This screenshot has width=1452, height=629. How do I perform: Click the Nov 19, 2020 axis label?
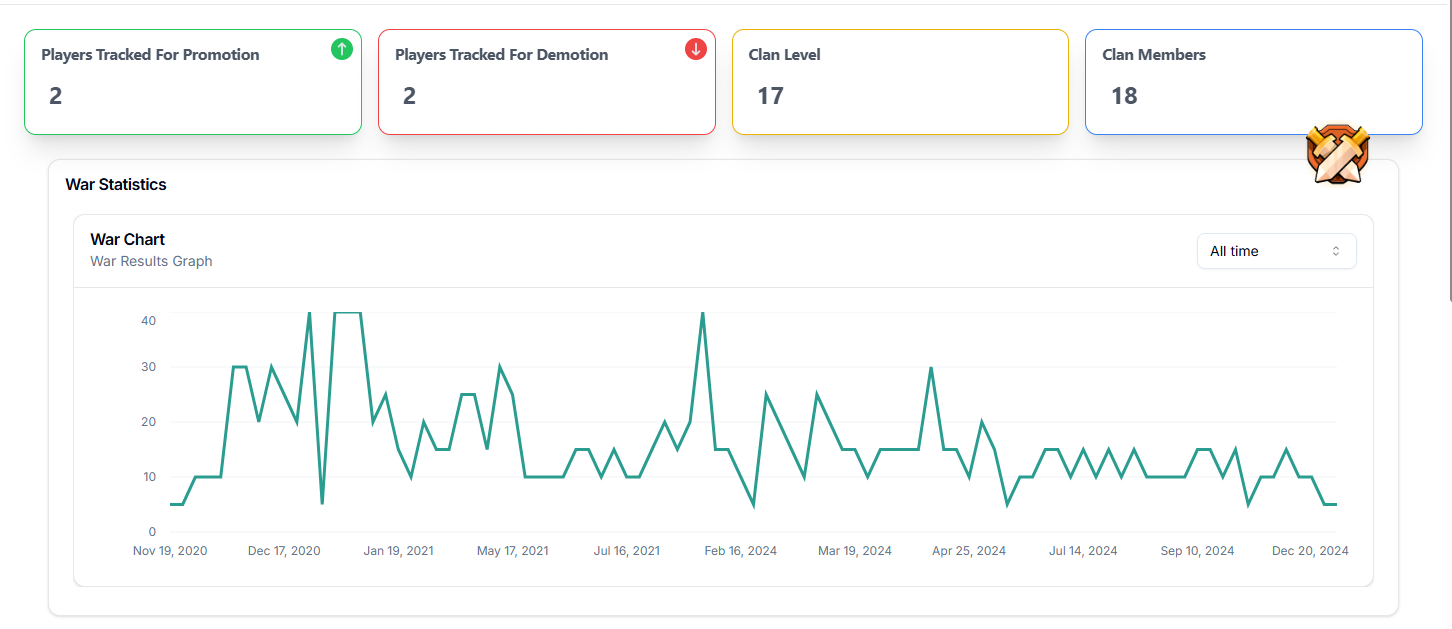tap(170, 550)
